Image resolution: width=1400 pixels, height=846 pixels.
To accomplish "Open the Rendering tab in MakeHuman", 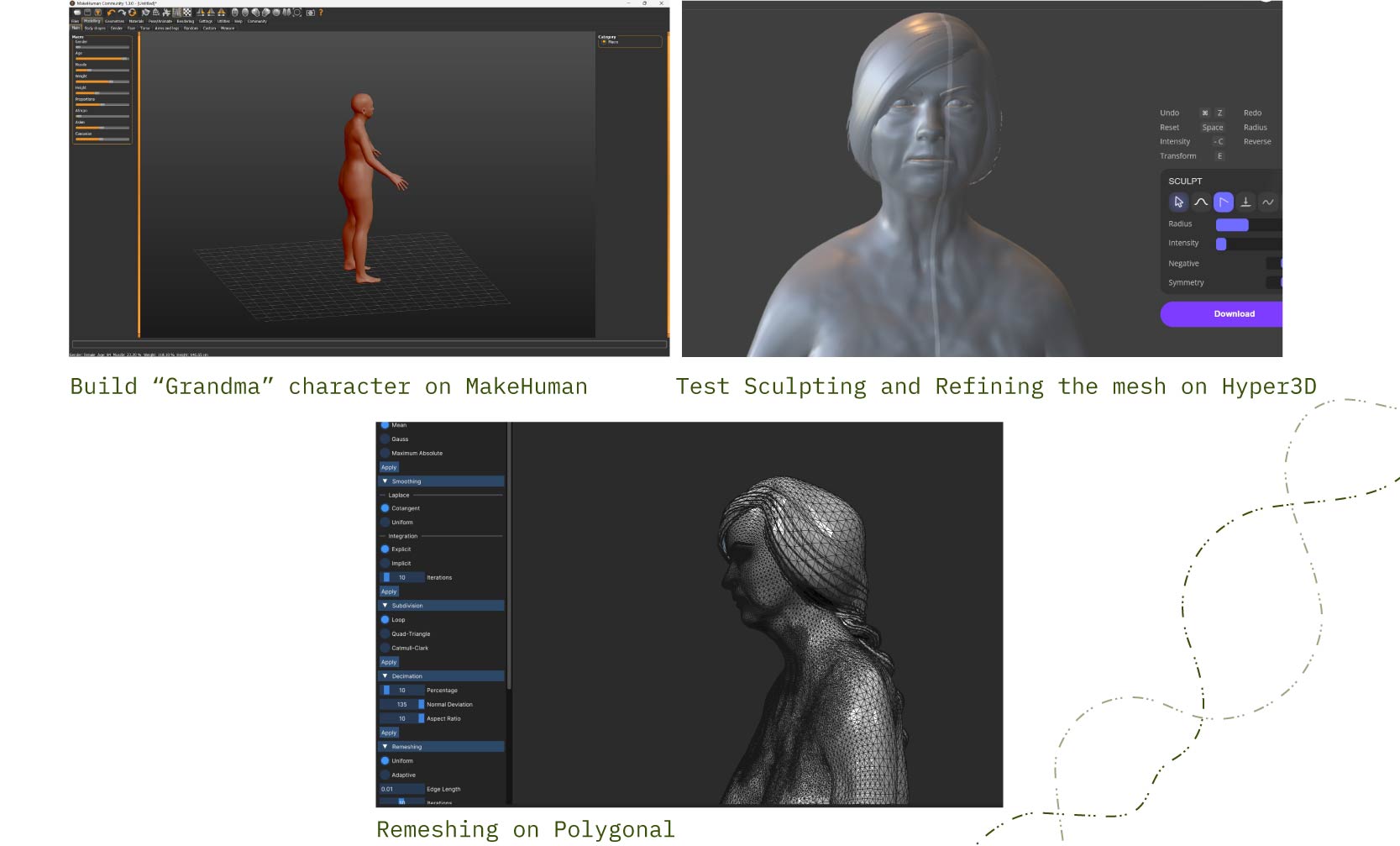I will [186, 21].
